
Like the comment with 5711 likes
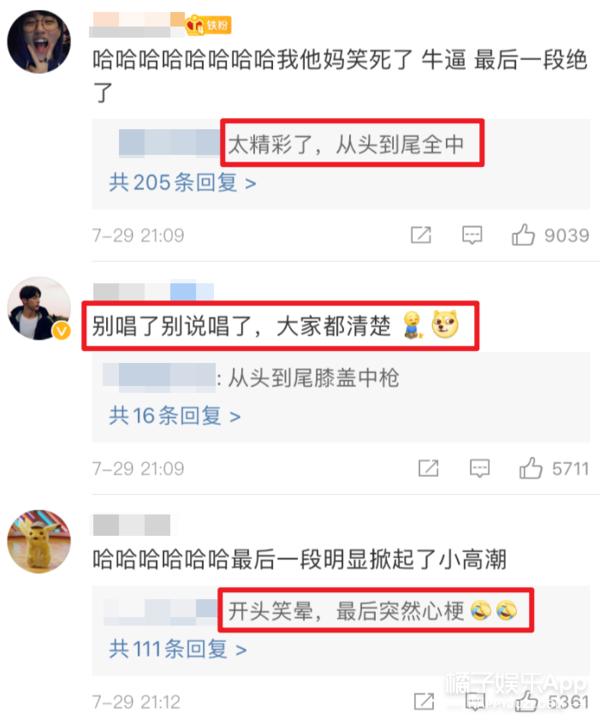530,468
